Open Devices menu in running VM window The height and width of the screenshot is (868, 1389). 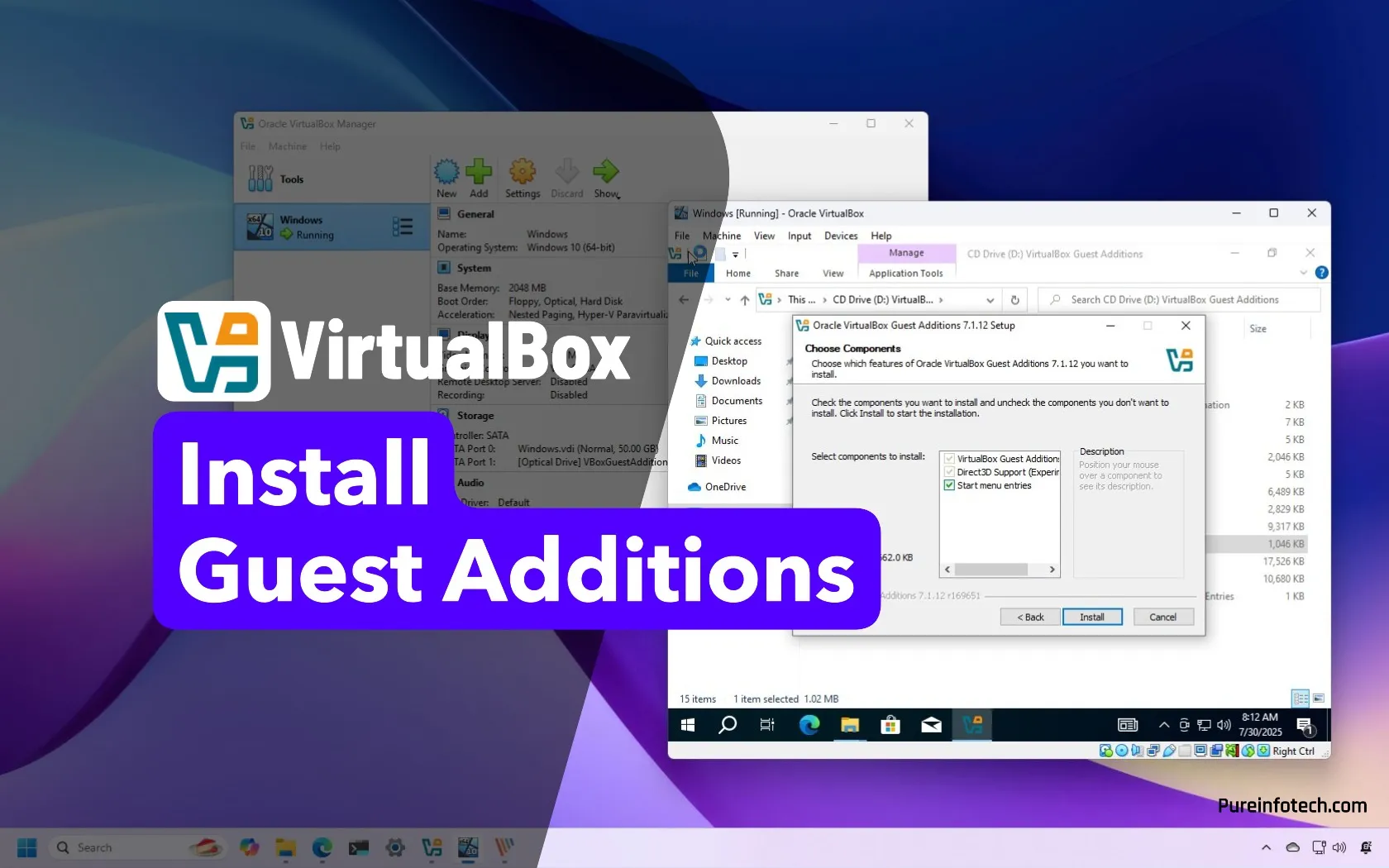[x=841, y=236]
